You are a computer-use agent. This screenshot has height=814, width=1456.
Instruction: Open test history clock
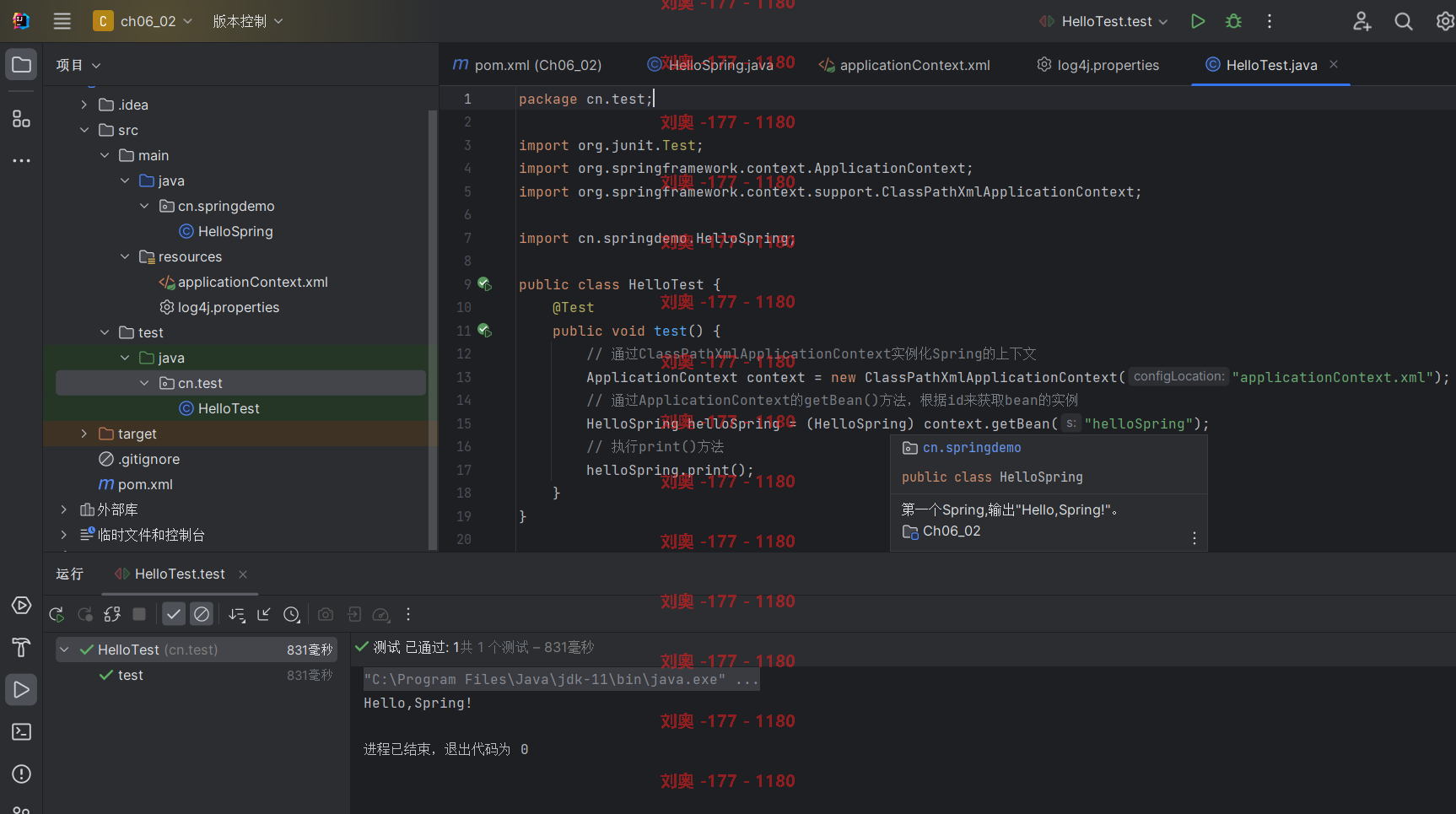(x=292, y=615)
